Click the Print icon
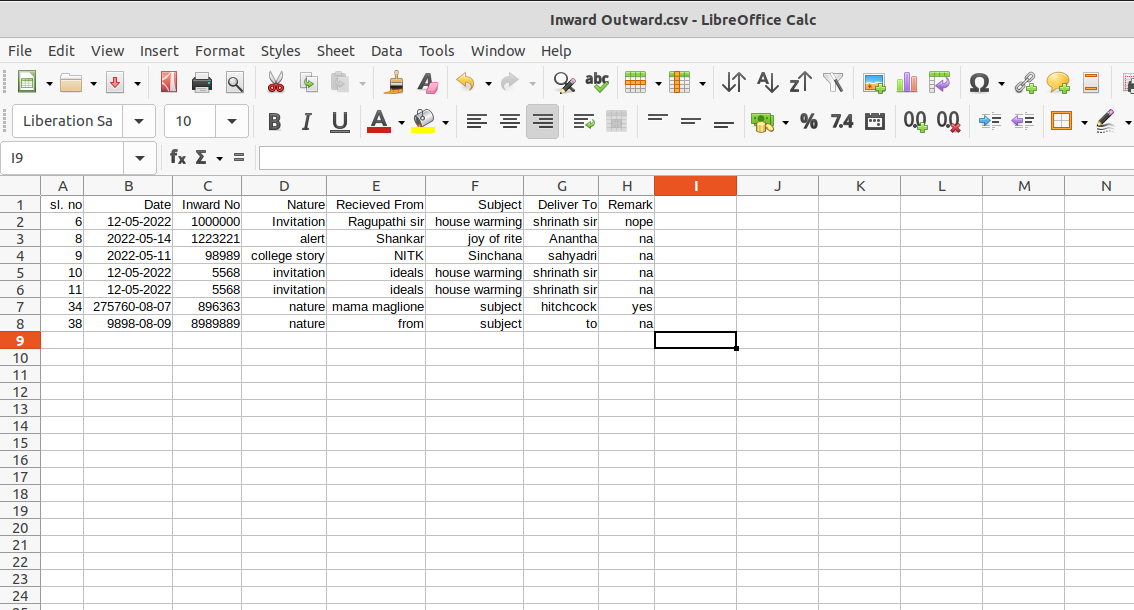Screen dimensions: 1134x610 [201, 83]
